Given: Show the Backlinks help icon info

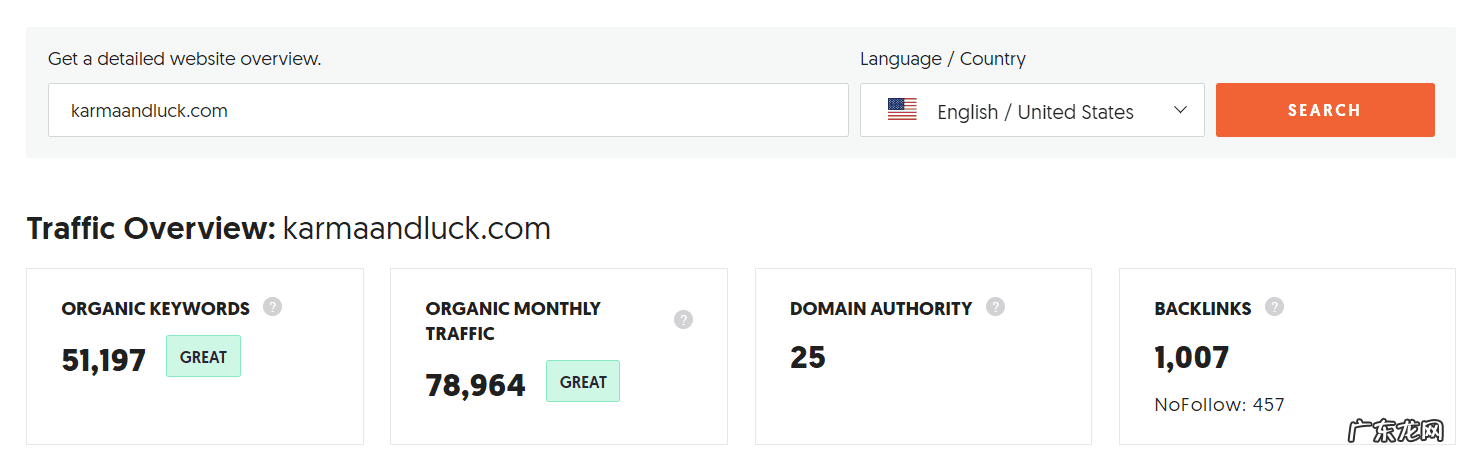Looking at the screenshot, I should coord(1274,307).
